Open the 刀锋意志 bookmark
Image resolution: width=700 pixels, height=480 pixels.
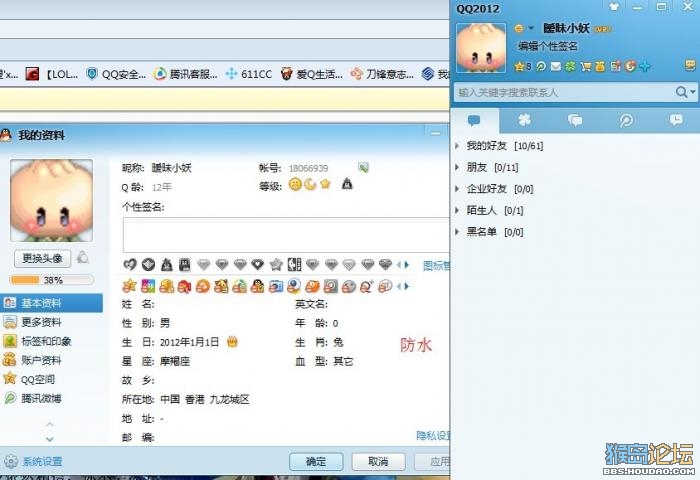pyautogui.click(x=382, y=74)
